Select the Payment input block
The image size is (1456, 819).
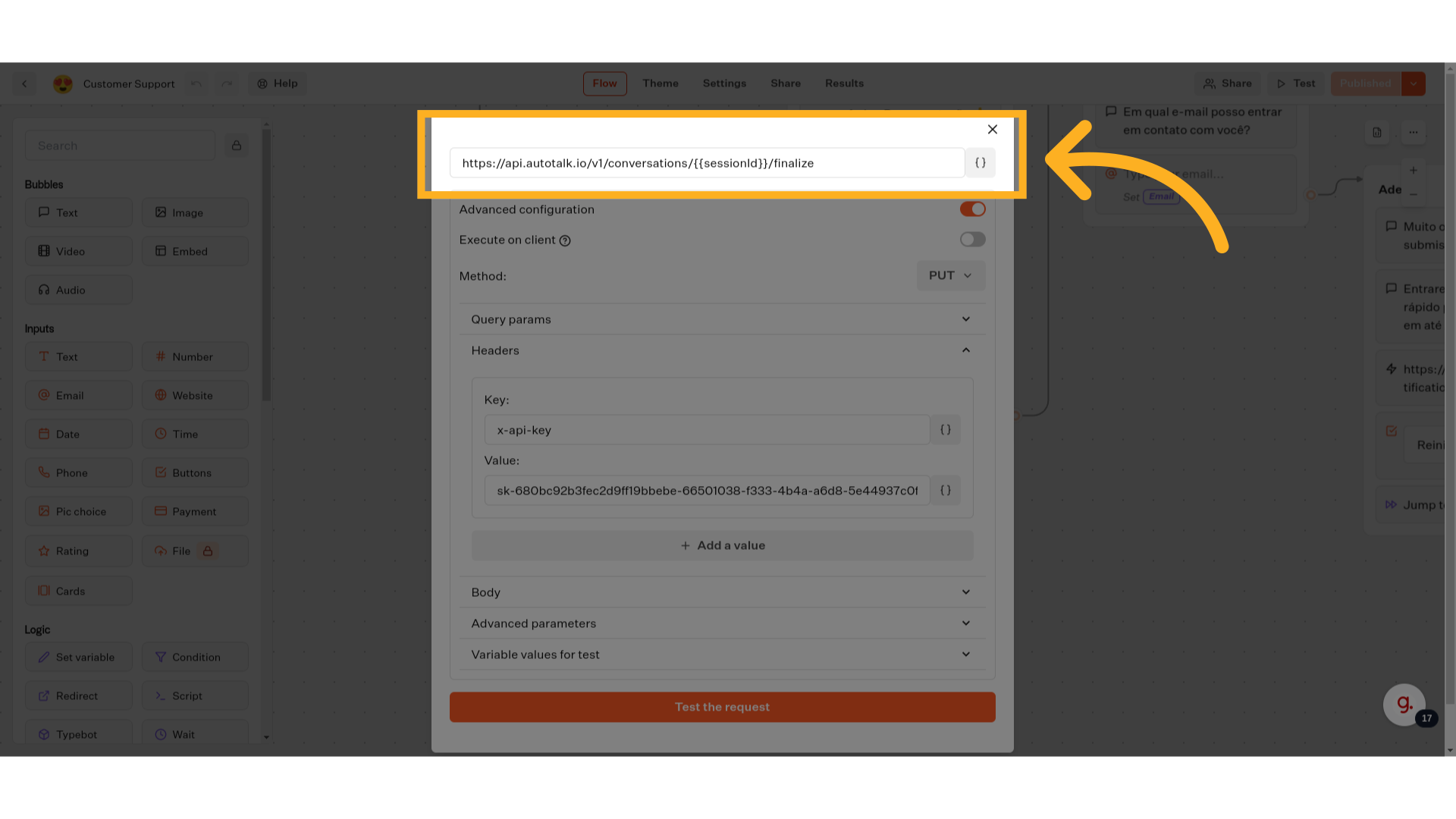click(x=195, y=511)
